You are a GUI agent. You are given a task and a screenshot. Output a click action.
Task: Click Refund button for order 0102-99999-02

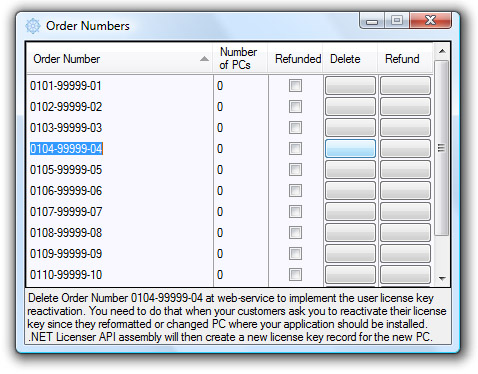pos(405,107)
